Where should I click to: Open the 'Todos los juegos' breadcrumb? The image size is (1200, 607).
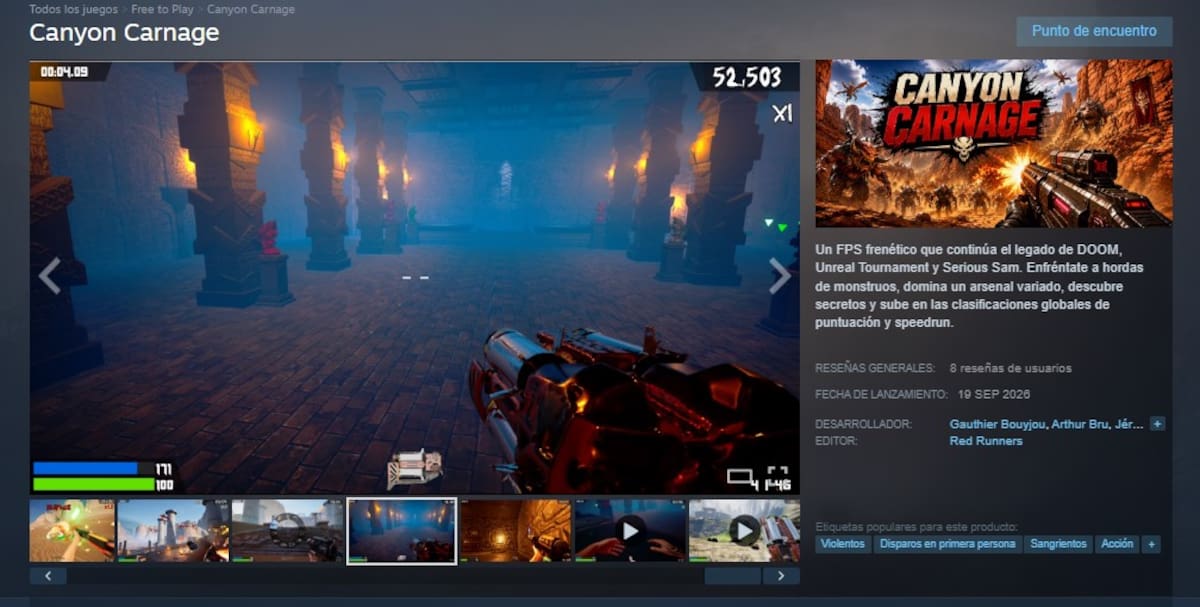[x=74, y=9]
